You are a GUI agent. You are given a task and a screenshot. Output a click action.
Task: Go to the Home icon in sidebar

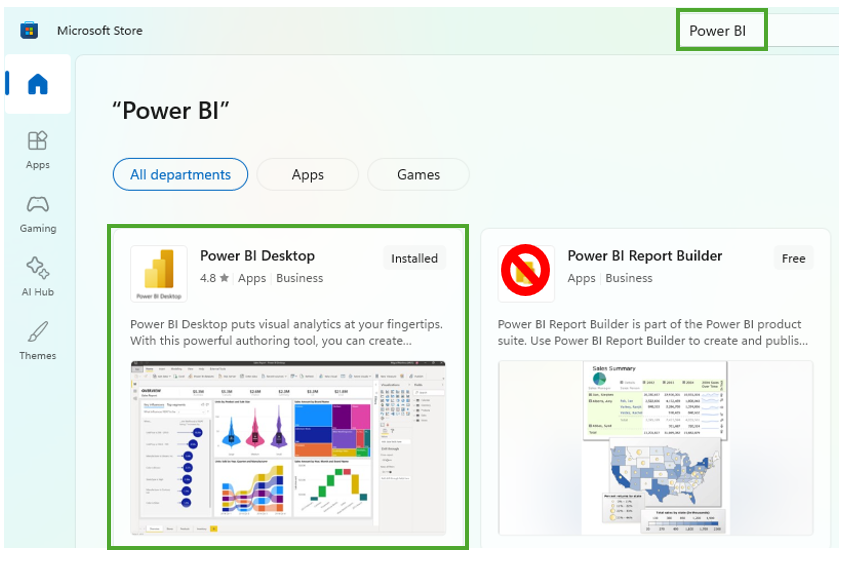38,84
